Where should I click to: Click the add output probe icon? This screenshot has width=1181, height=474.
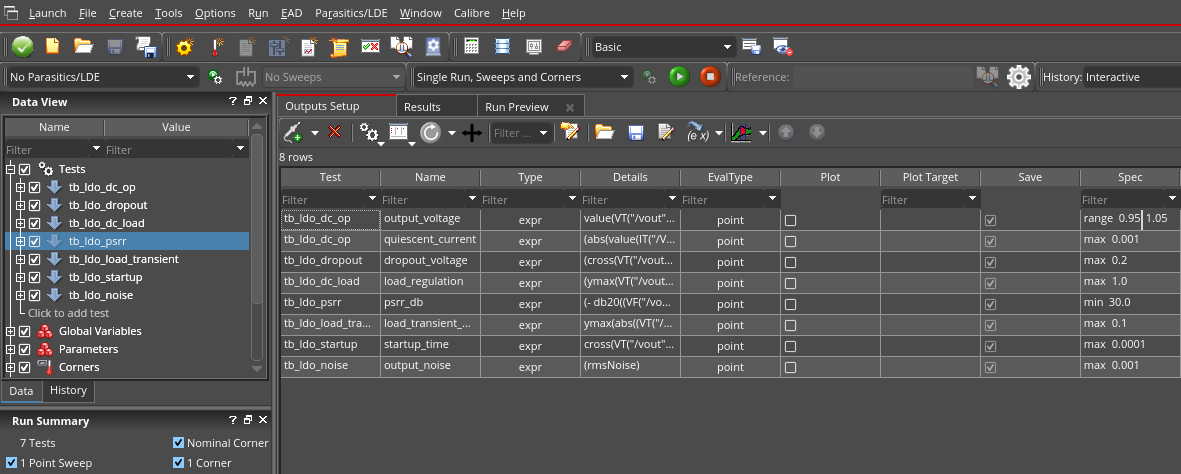click(294, 133)
